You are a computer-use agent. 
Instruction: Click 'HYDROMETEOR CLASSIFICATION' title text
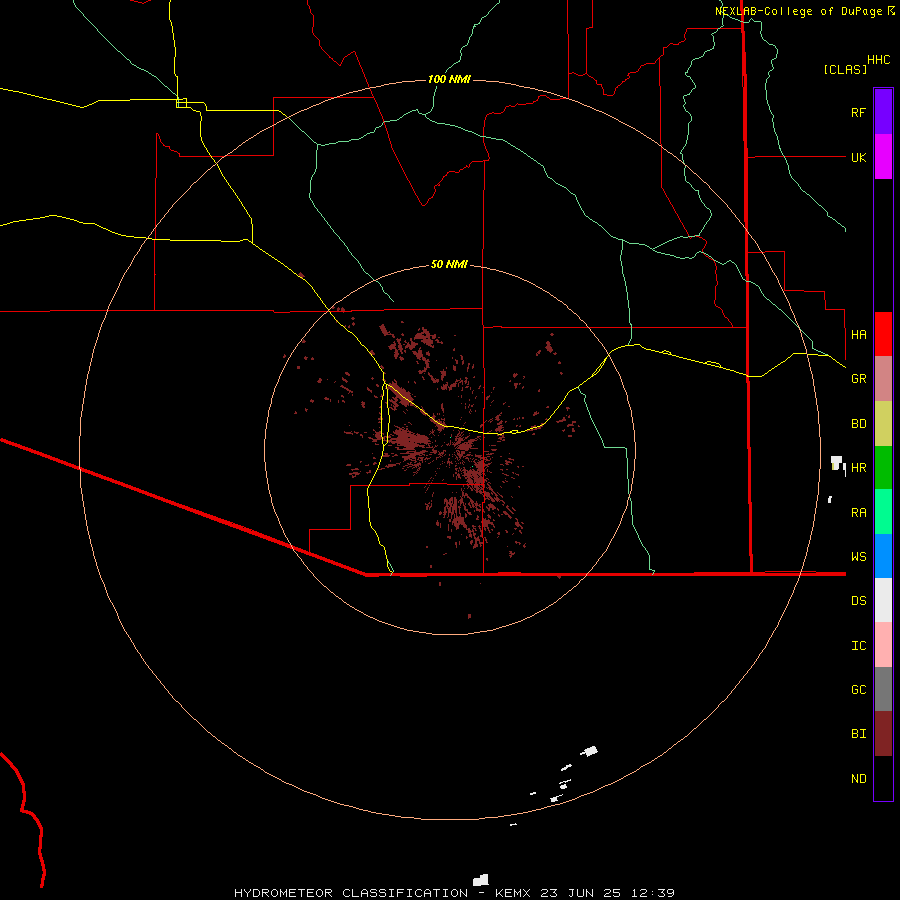pyautogui.click(x=351, y=893)
